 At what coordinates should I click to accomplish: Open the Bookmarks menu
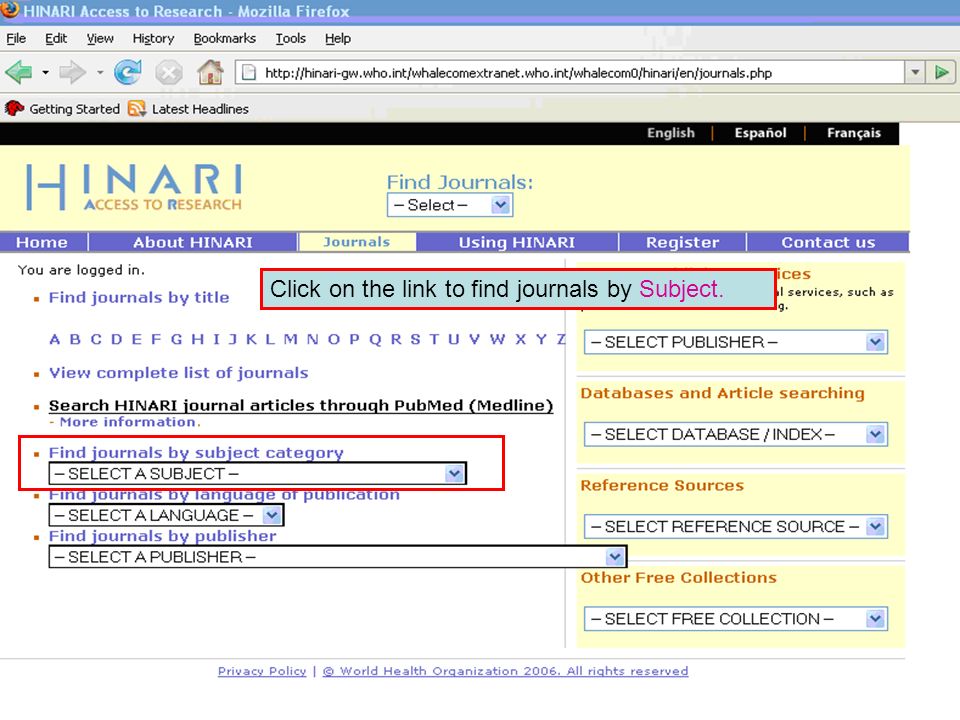(225, 39)
